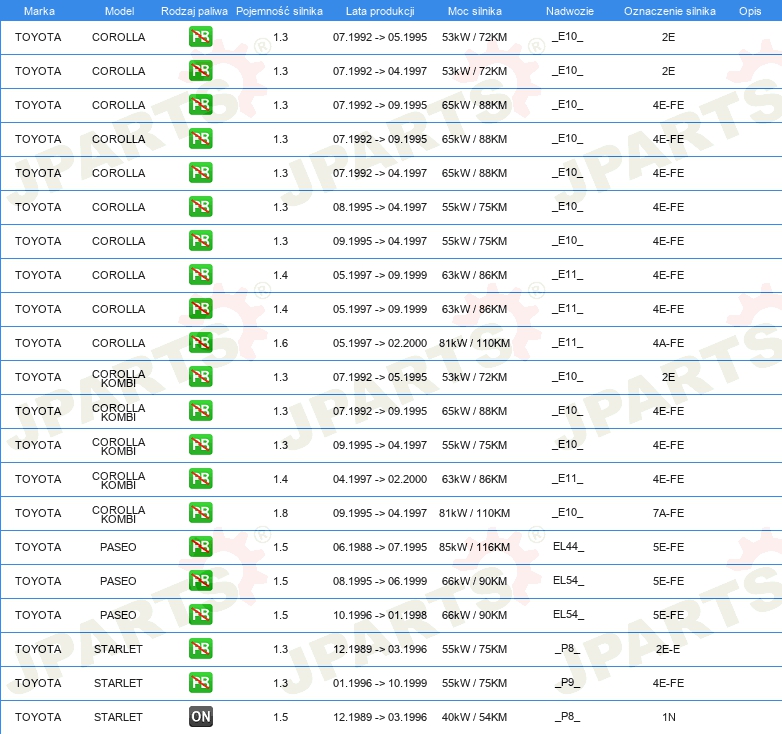Click the Nadwozie column header
This screenshot has width=782, height=734.
(x=567, y=10)
